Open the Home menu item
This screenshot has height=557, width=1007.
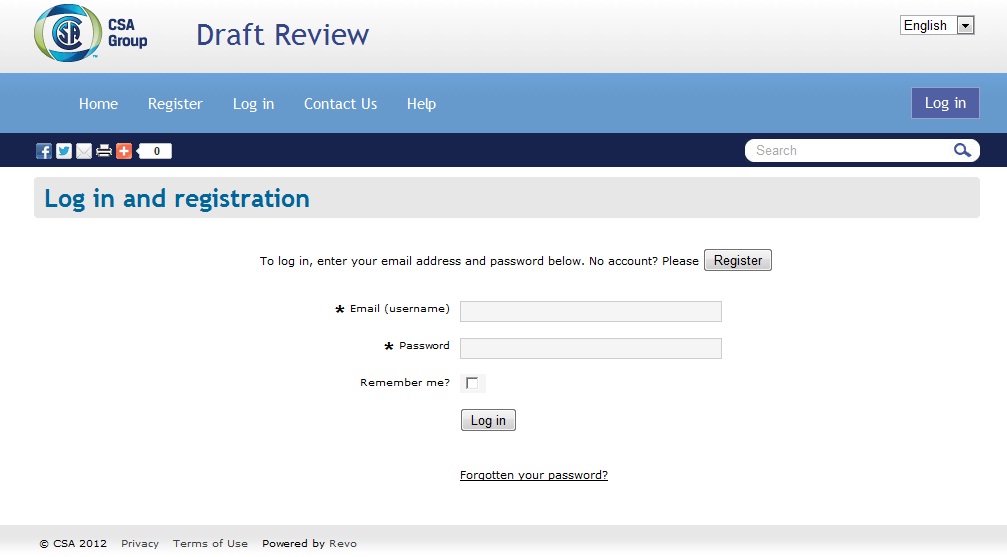[x=98, y=103]
